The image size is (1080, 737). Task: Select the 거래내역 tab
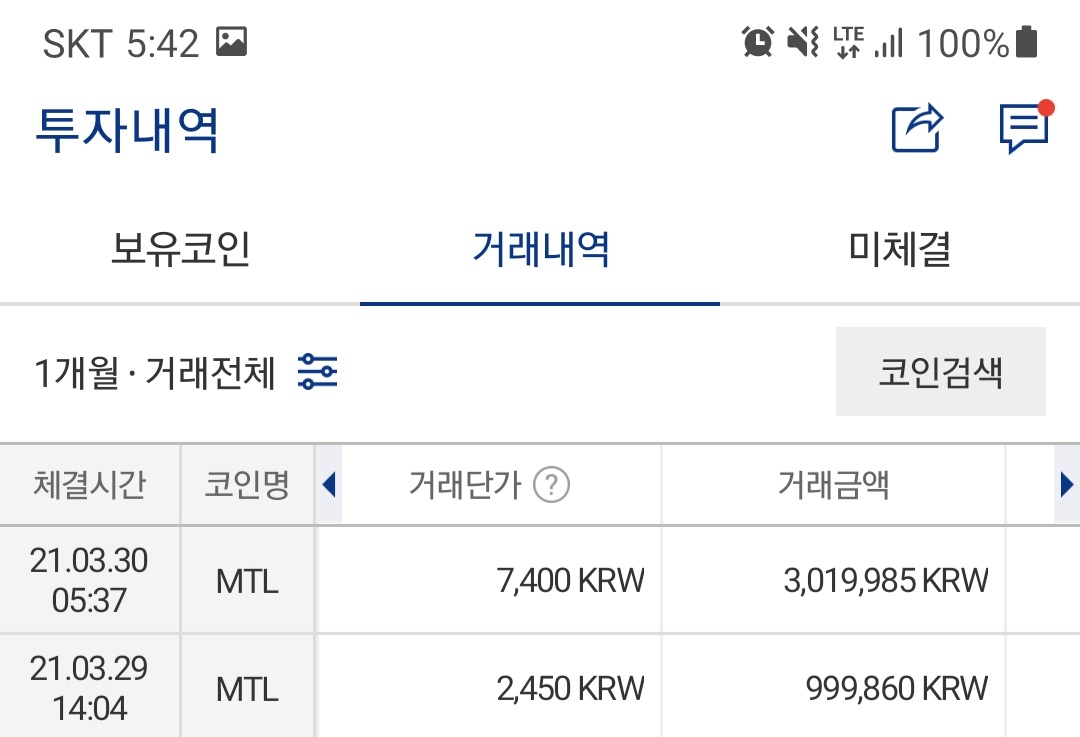point(540,249)
